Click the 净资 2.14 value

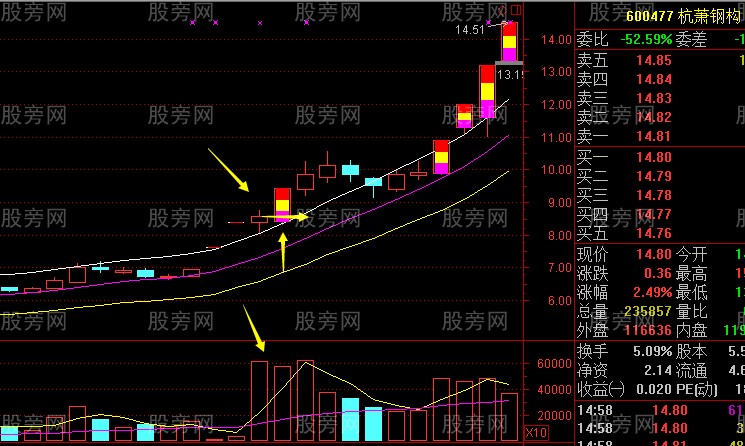click(658, 370)
